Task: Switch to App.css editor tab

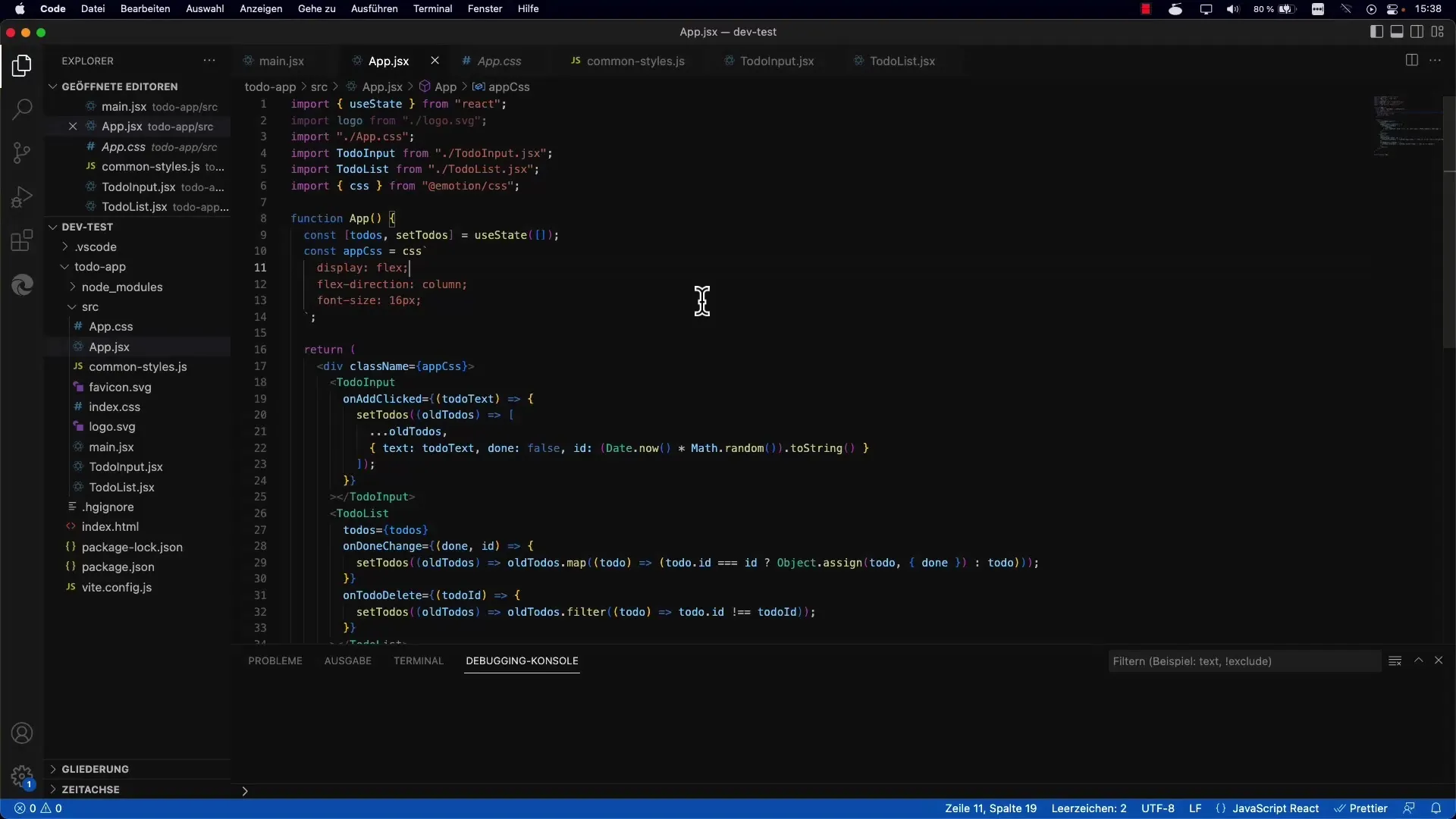Action: coord(499,61)
